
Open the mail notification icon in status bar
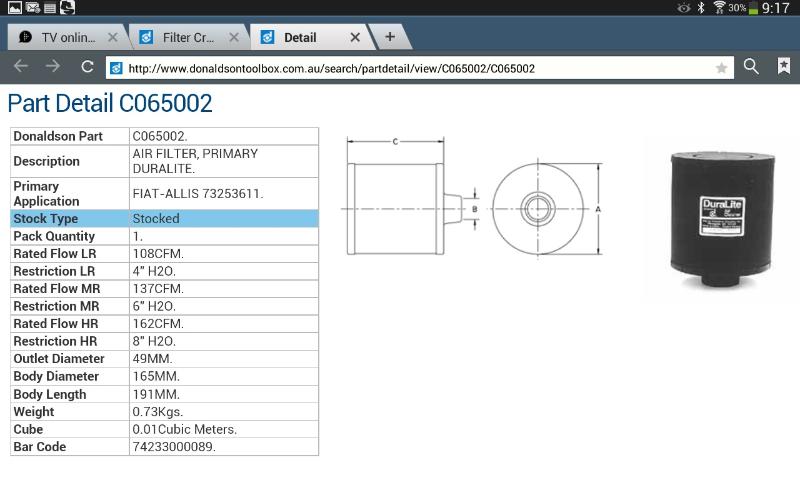click(33, 7)
